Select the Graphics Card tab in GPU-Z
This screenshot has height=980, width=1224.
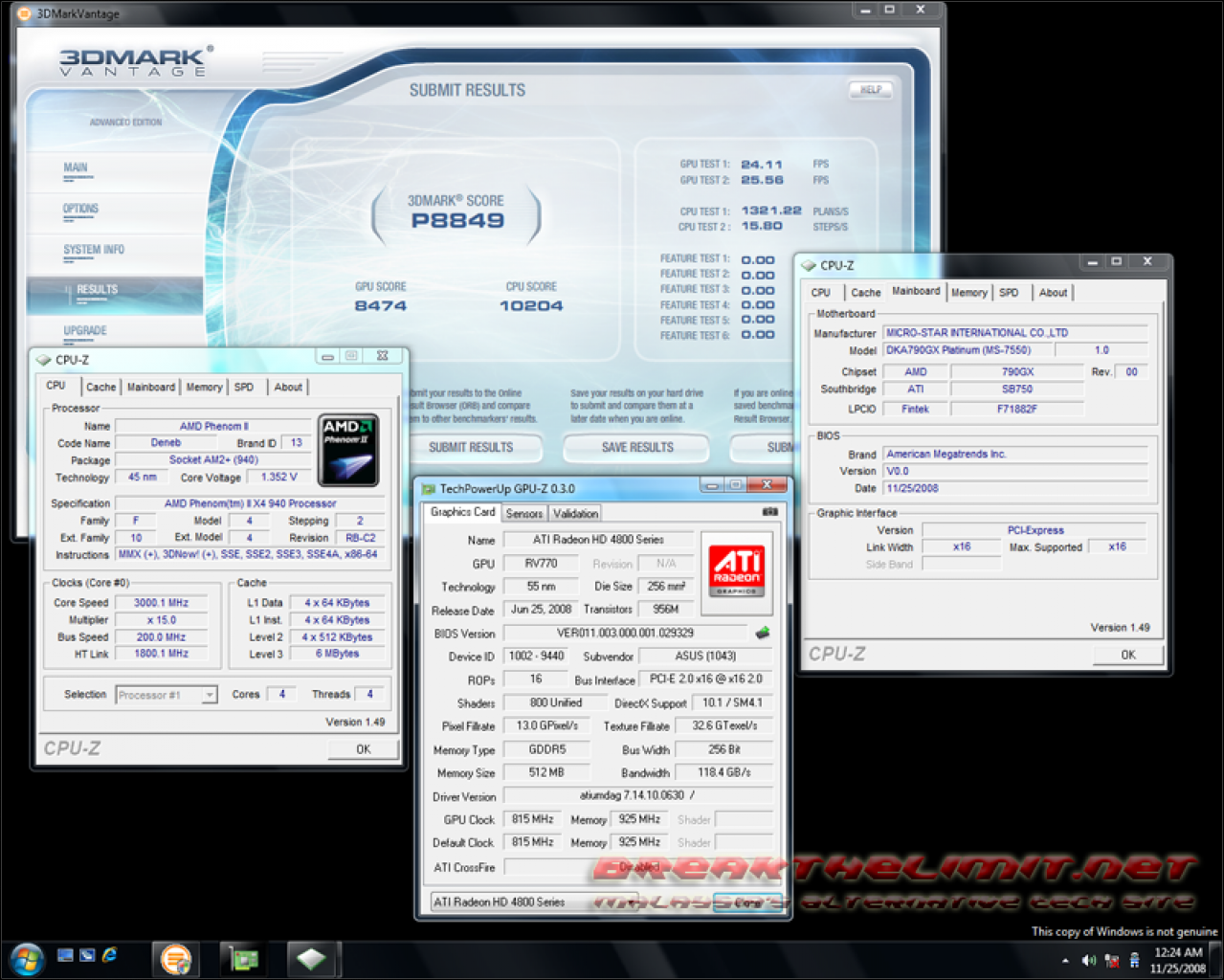pyautogui.click(x=462, y=512)
